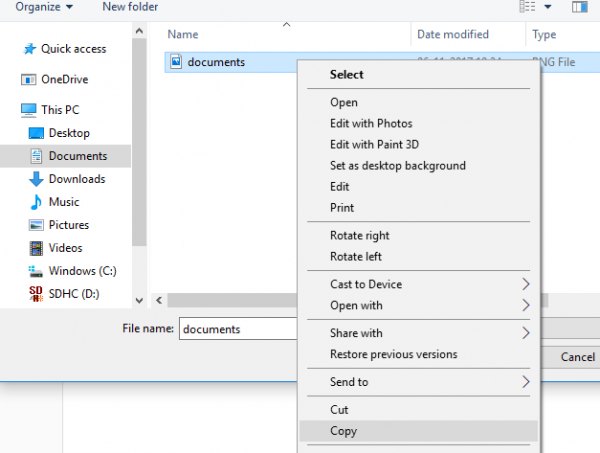The height and width of the screenshot is (453, 600).
Task: Click the File name input field
Action: pos(240,328)
